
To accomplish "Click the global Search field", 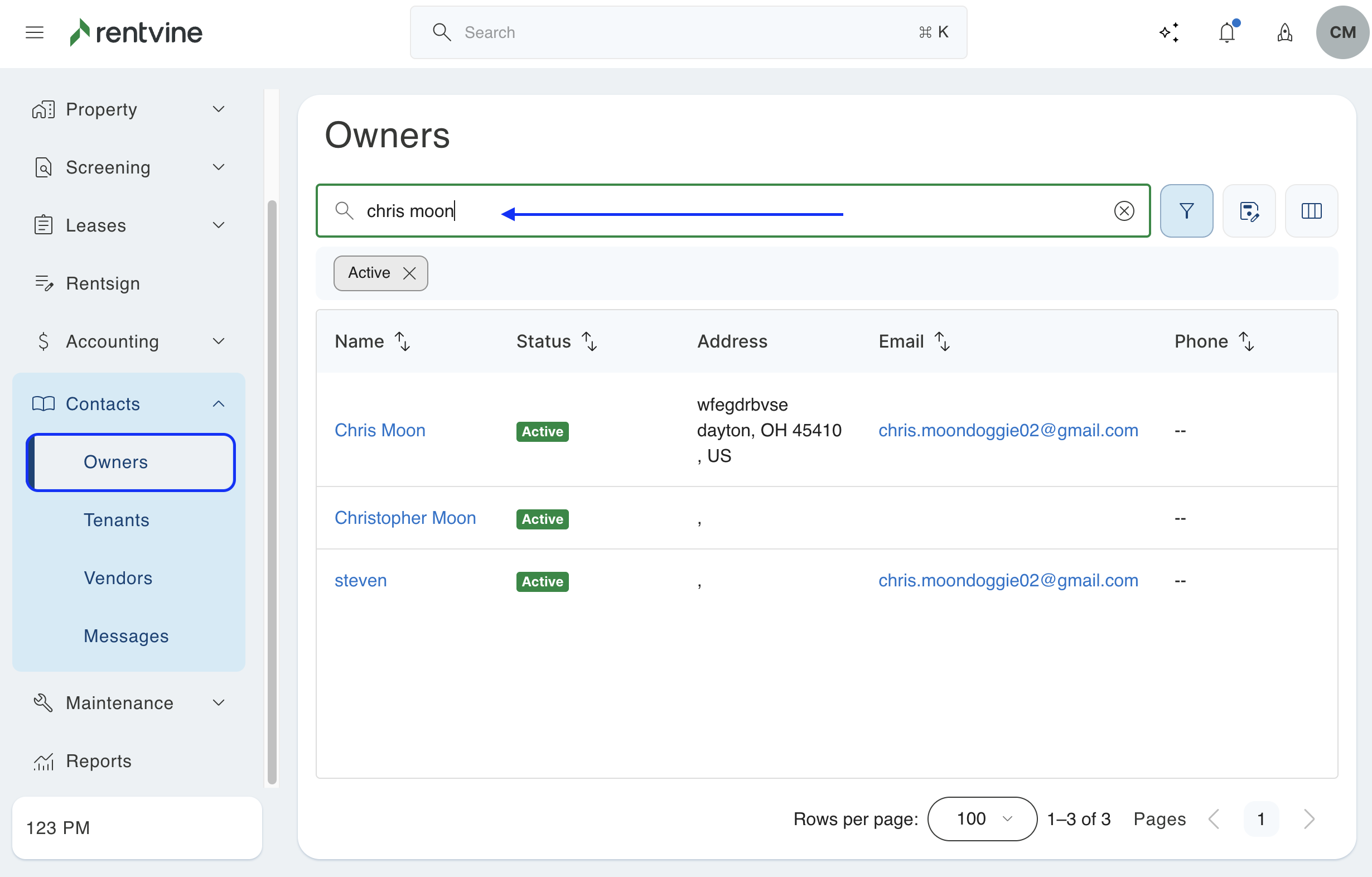I will click(688, 32).
